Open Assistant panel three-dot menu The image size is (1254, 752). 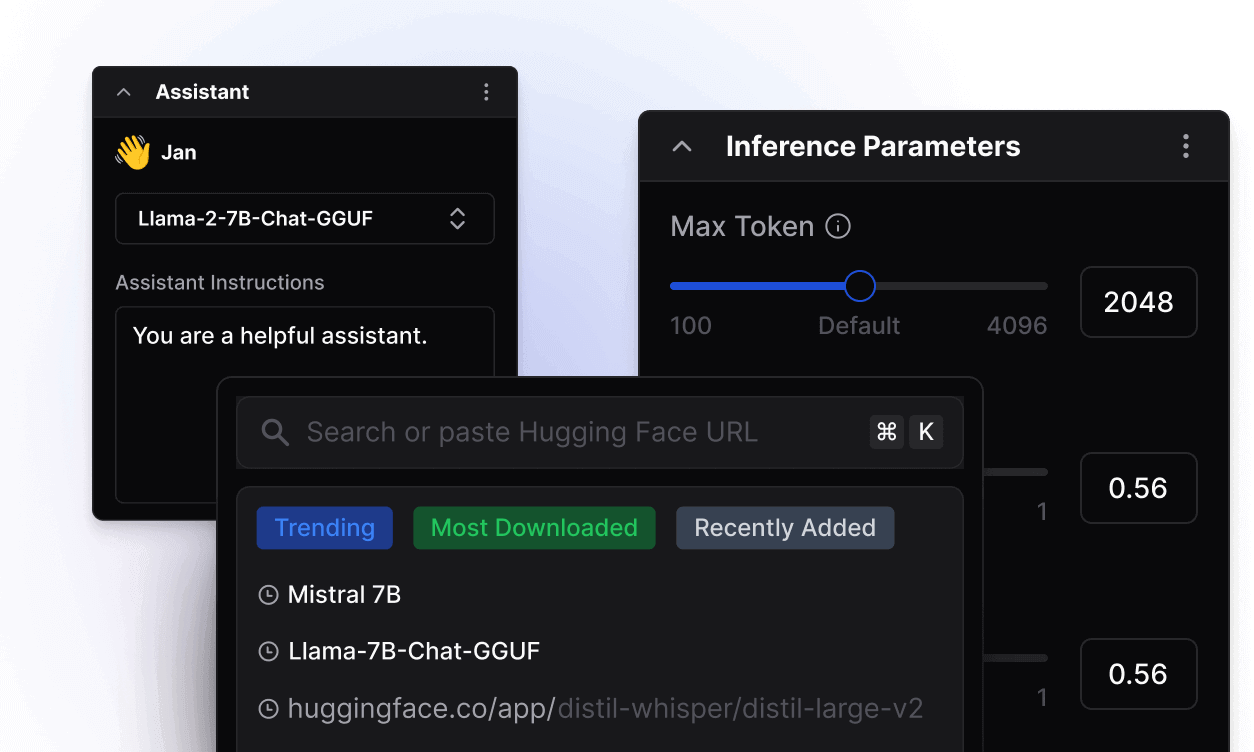[x=486, y=92]
